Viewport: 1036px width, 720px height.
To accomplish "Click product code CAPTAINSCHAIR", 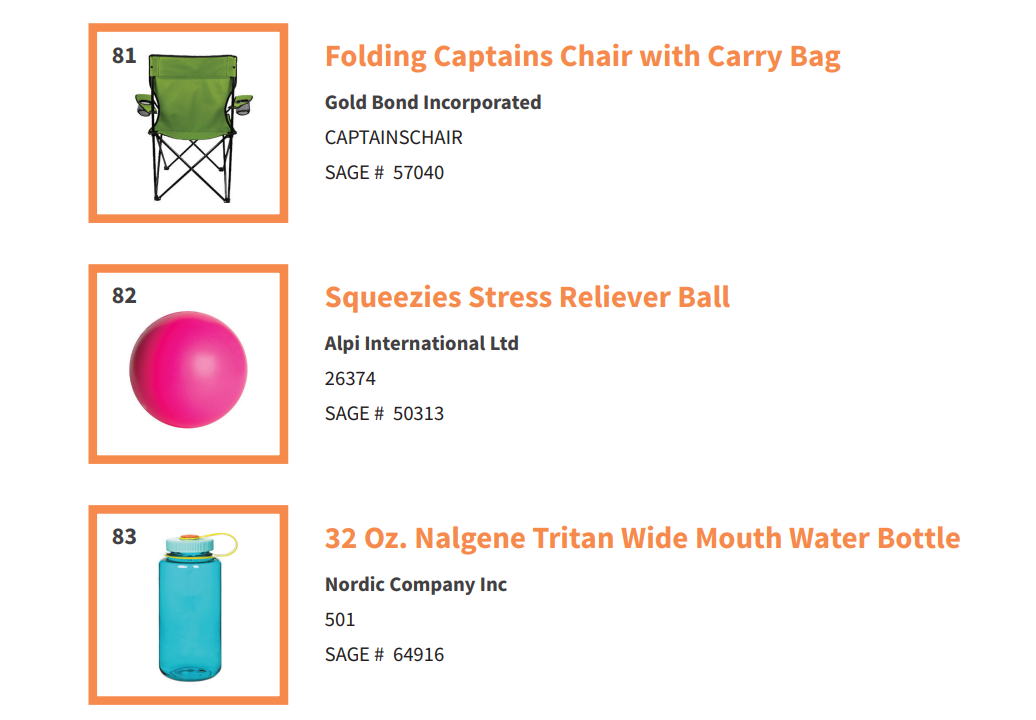I will (393, 137).
